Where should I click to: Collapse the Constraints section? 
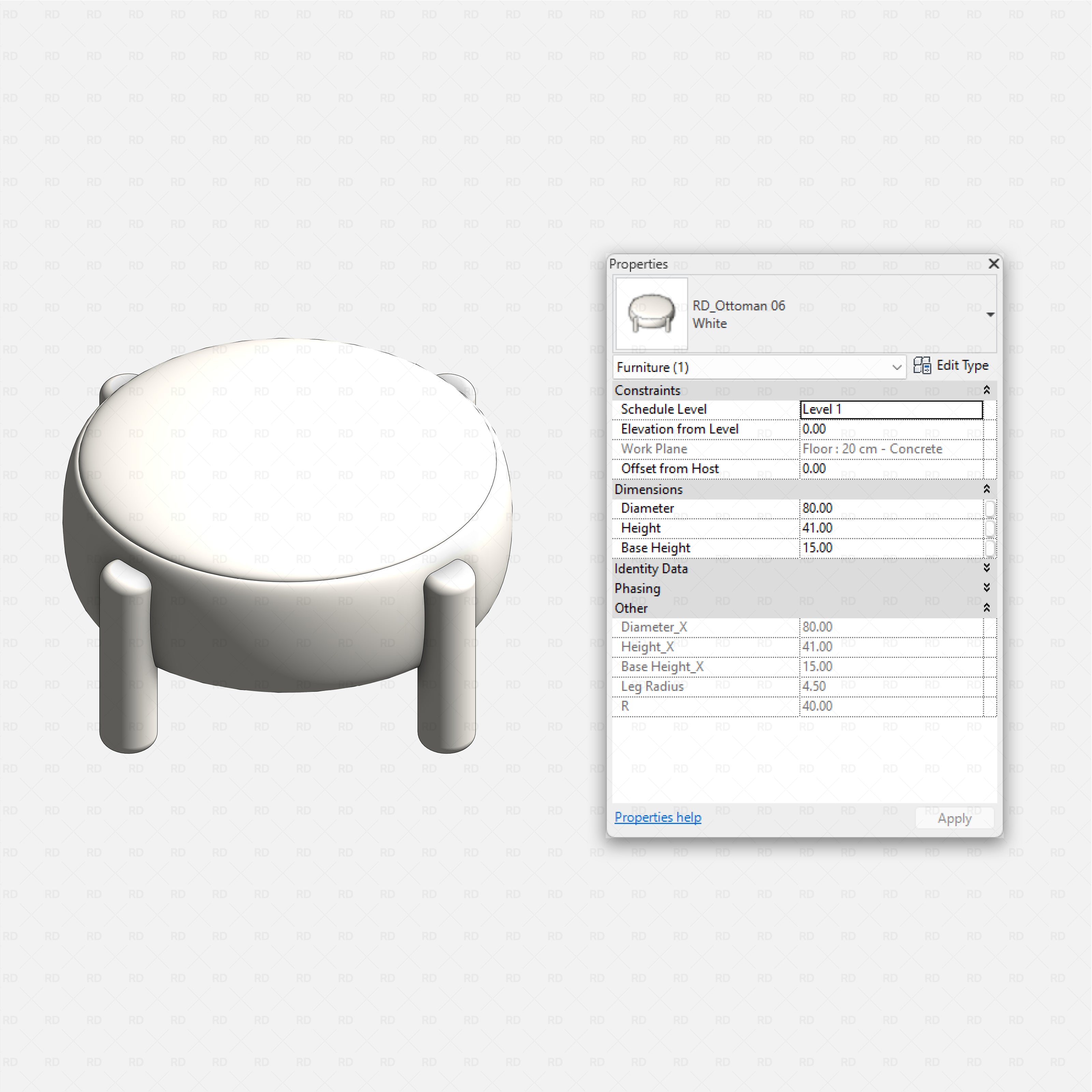[x=986, y=390]
